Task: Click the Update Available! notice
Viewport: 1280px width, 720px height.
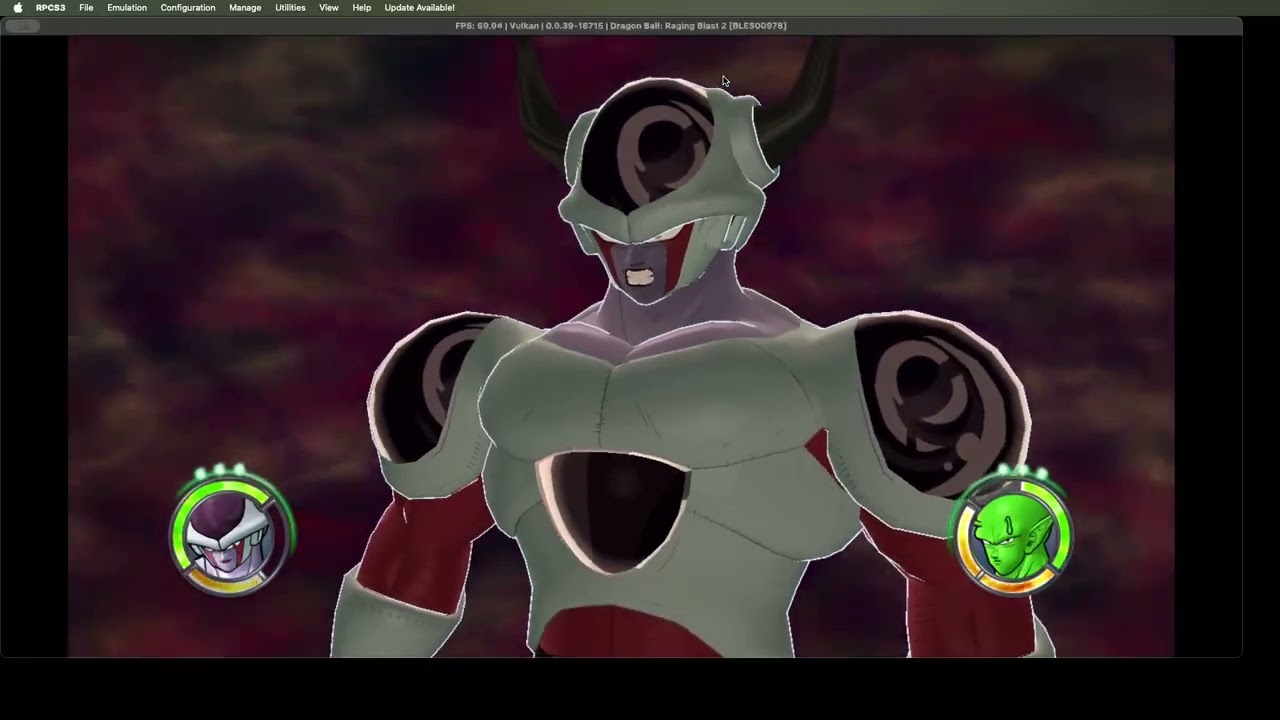Action: click(x=419, y=7)
